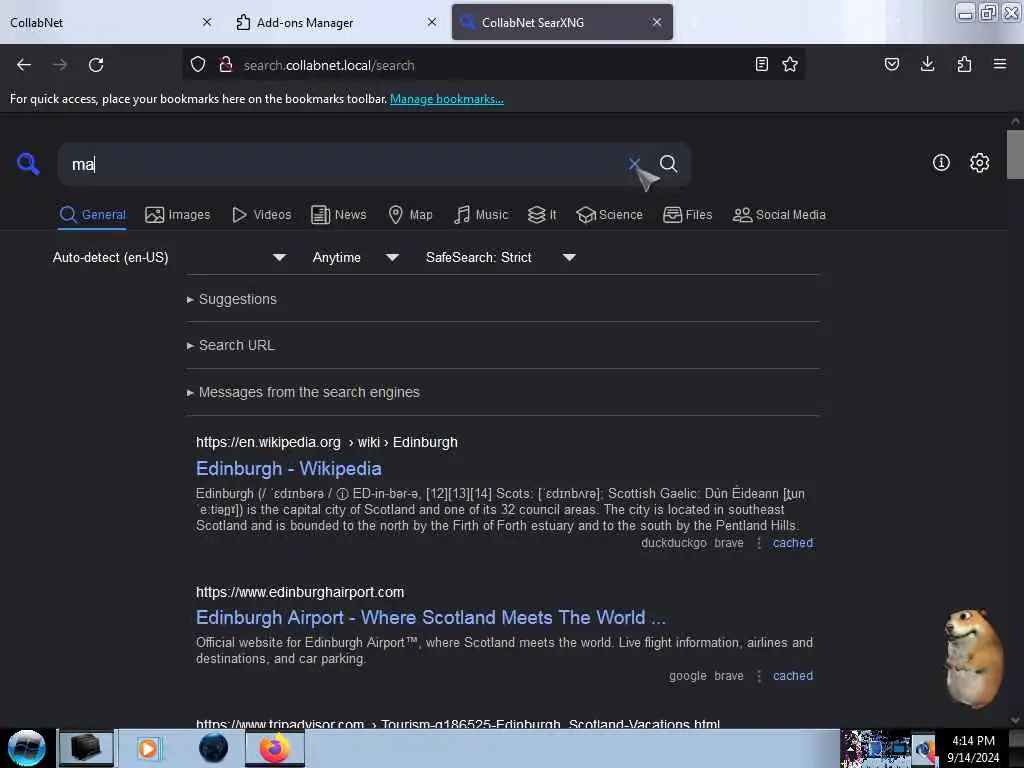This screenshot has width=1024, height=768.
Task: Open the Edinburgh - Wikipedia result
Action: click(x=289, y=469)
